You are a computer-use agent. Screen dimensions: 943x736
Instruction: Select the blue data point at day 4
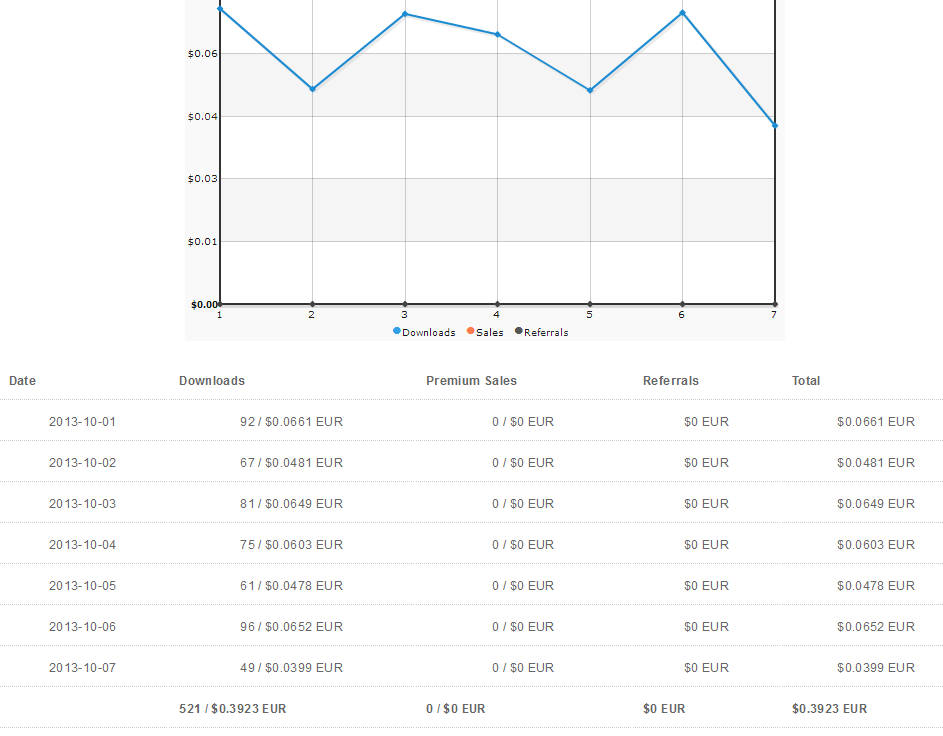497,35
